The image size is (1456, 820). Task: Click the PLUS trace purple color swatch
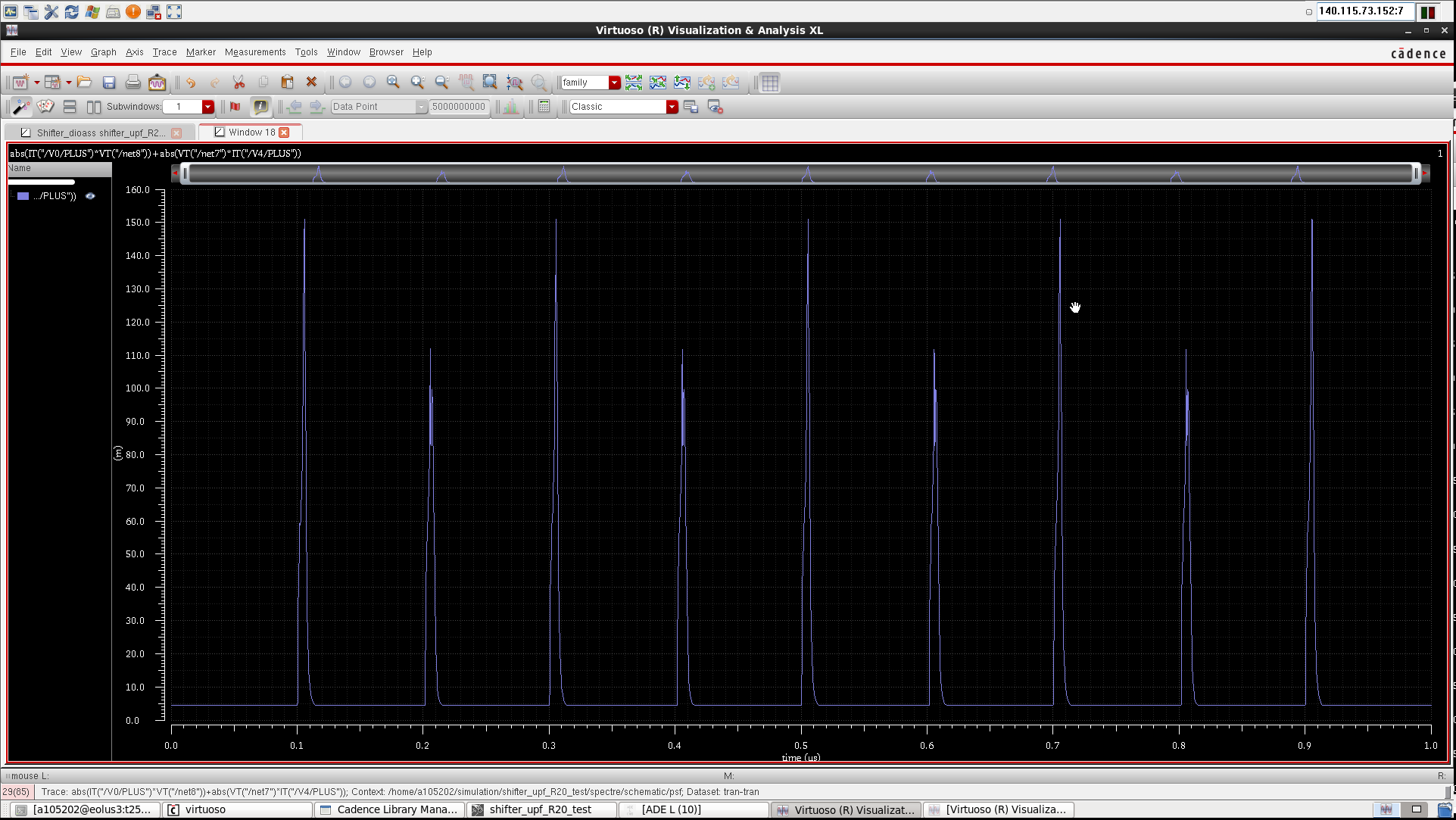point(23,196)
